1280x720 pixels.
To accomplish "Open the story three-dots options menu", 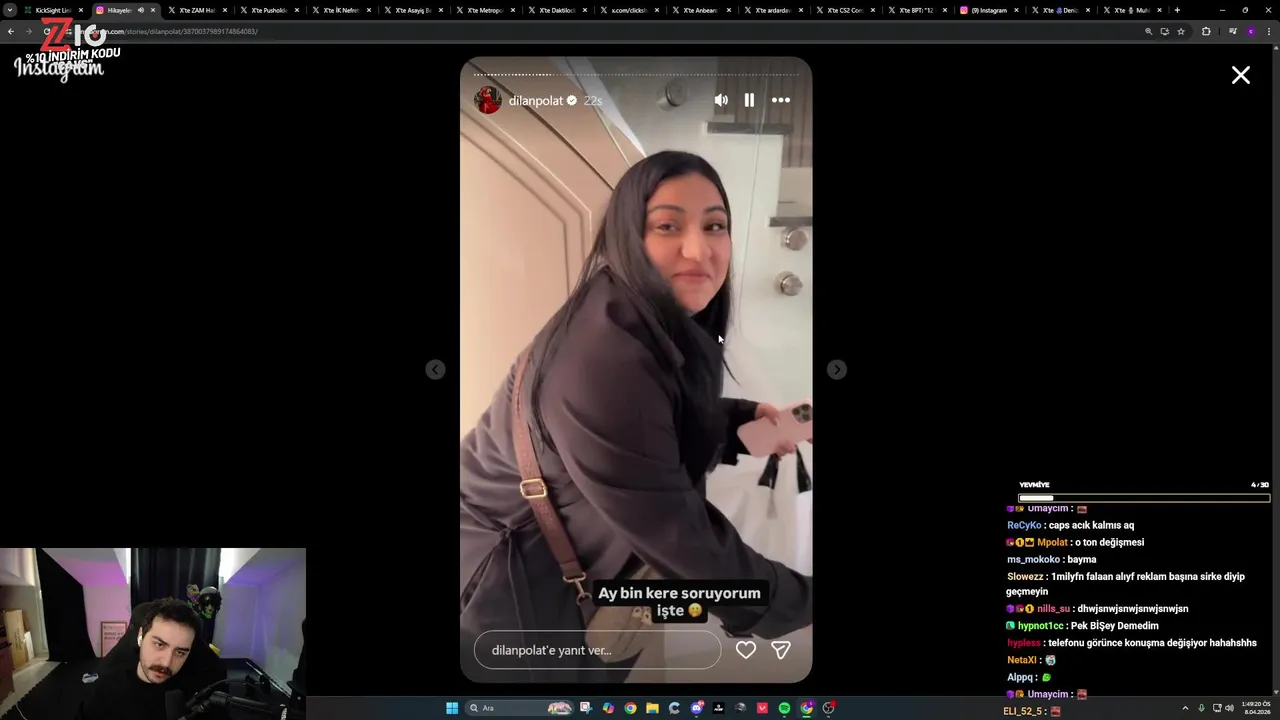I will point(781,100).
